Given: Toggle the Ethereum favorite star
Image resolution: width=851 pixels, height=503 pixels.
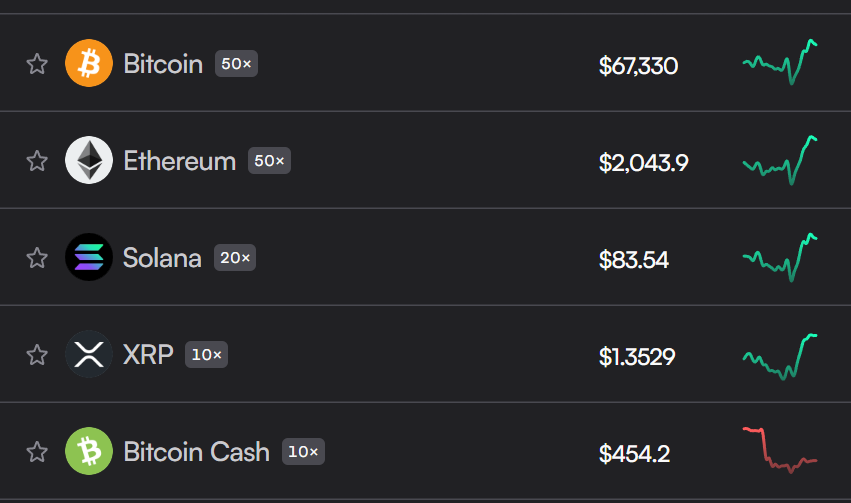Looking at the screenshot, I should tap(37, 161).
